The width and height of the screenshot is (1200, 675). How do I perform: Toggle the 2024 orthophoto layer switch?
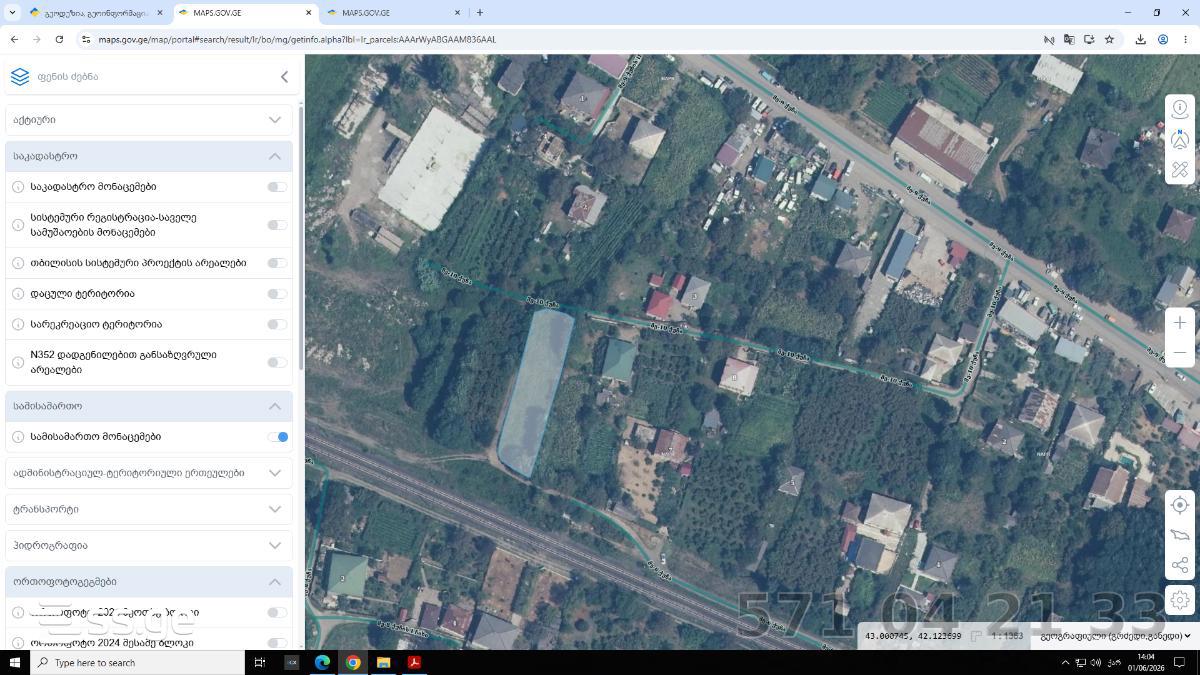(277, 643)
